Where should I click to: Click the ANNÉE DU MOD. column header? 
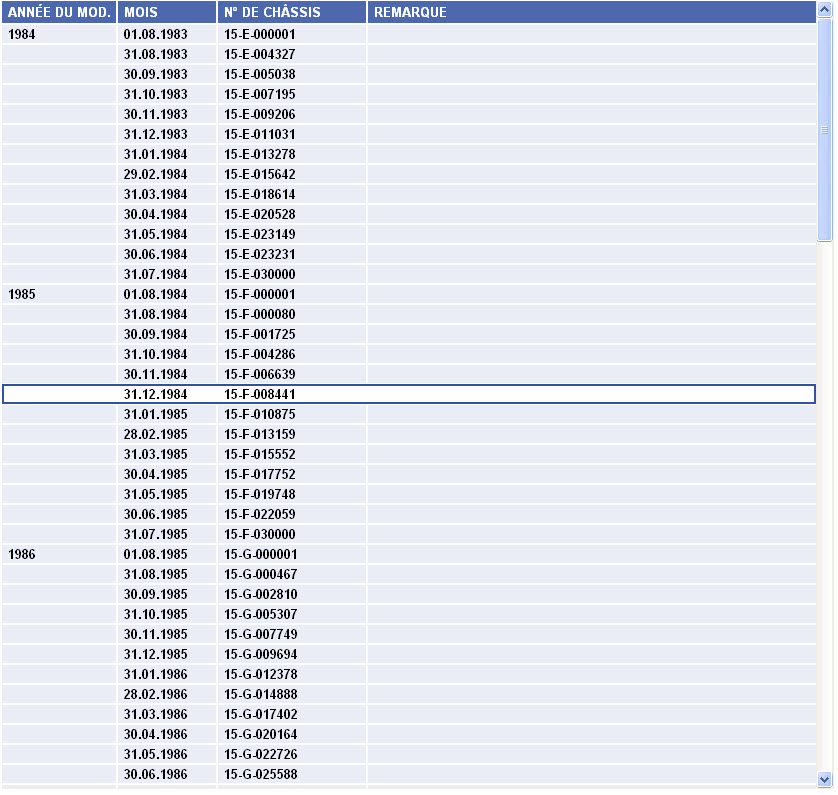point(59,12)
